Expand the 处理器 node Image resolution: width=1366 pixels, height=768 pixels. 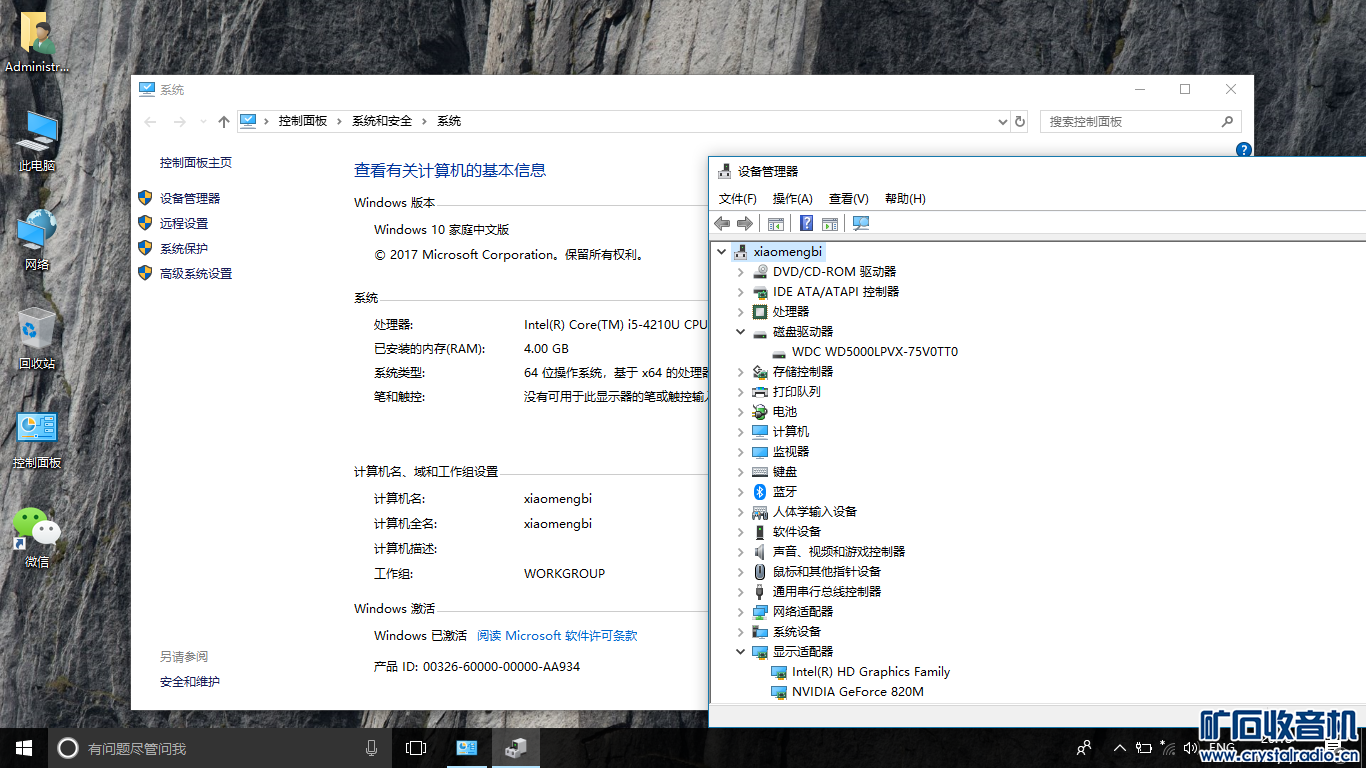coord(741,312)
